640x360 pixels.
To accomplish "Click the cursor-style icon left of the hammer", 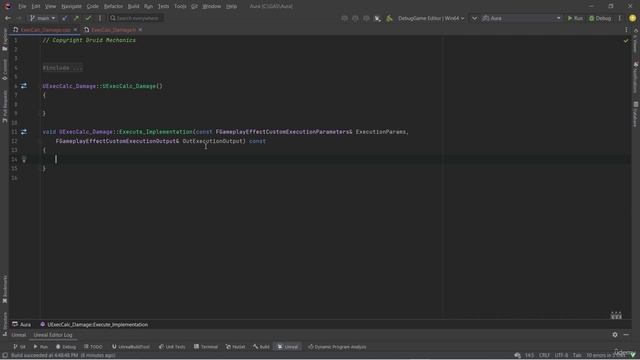I will pyautogui.click(x=378, y=18).
